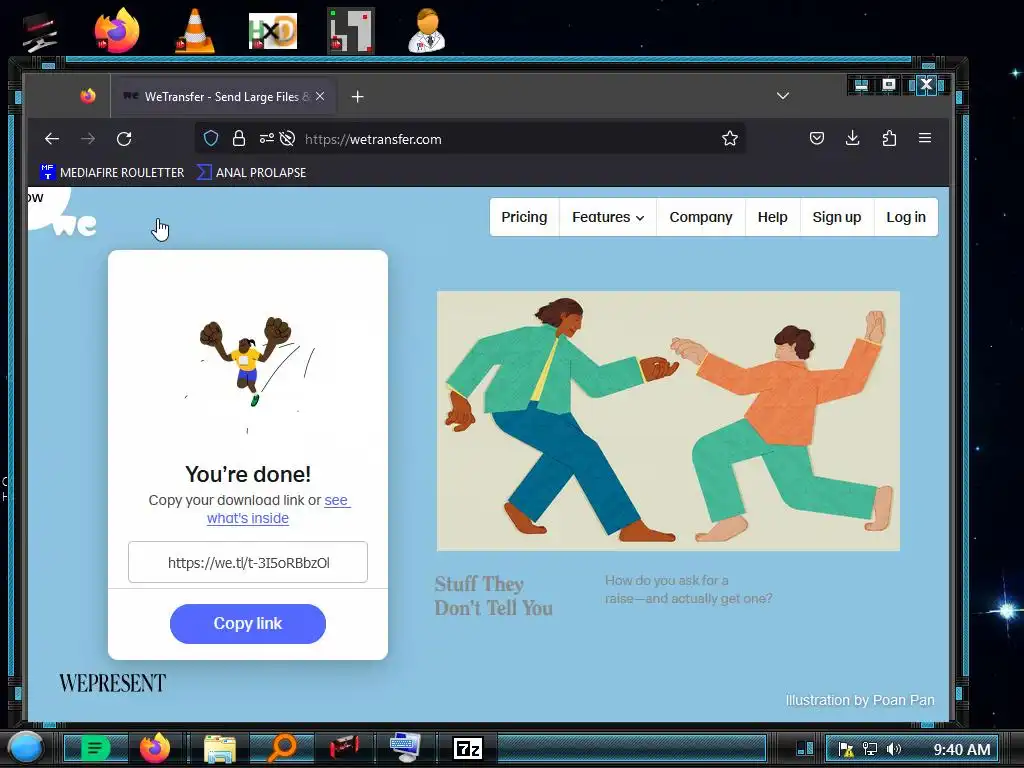Open the red device taskbar icon

click(344, 748)
